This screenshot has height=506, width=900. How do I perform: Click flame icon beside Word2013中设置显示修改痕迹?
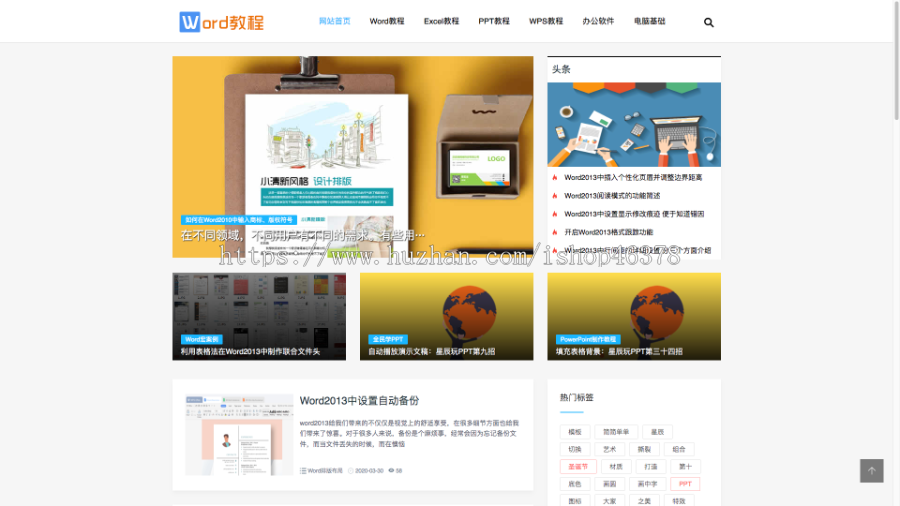coord(555,214)
